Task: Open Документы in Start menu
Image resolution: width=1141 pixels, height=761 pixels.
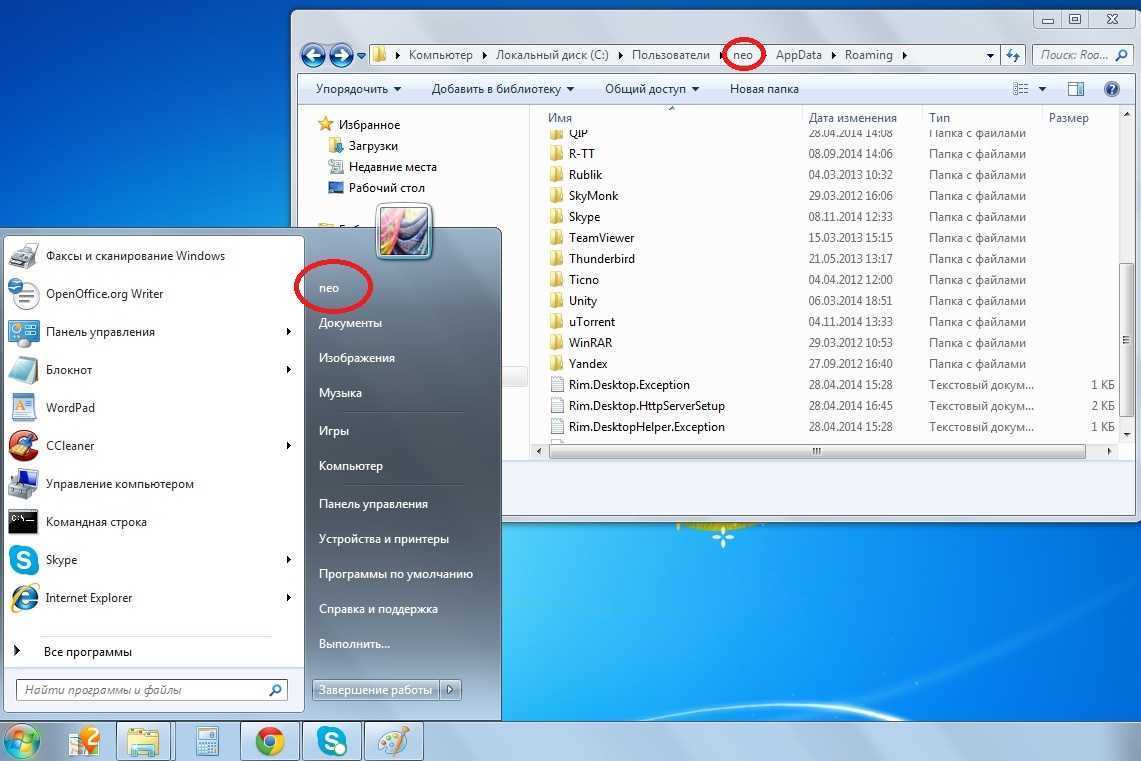Action: pos(350,323)
